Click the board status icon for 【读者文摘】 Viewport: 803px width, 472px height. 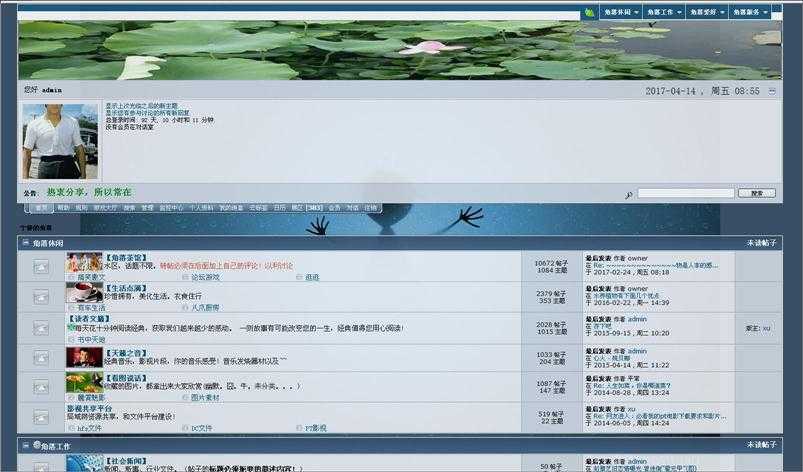click(41, 328)
